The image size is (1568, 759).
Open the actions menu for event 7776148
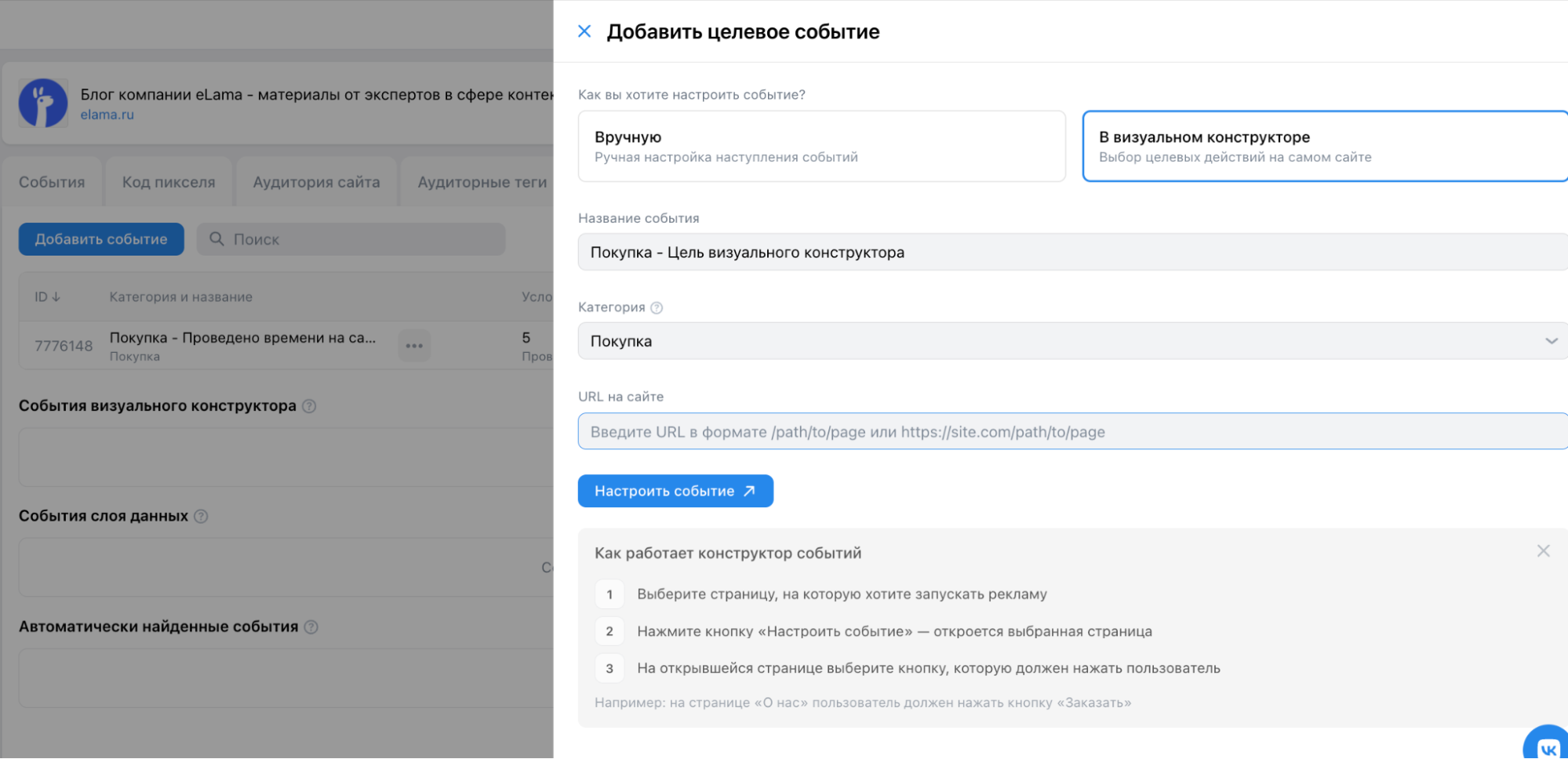pyautogui.click(x=415, y=345)
